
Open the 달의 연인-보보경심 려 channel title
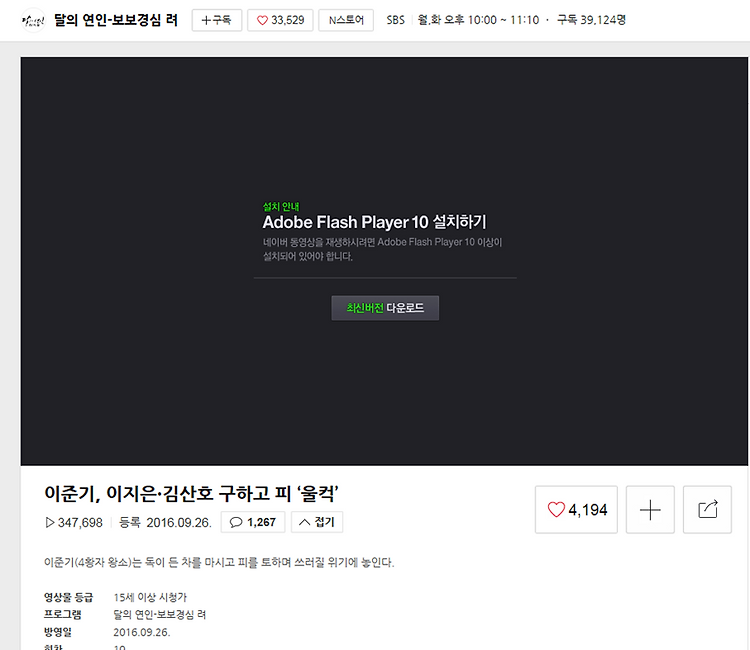tap(116, 20)
